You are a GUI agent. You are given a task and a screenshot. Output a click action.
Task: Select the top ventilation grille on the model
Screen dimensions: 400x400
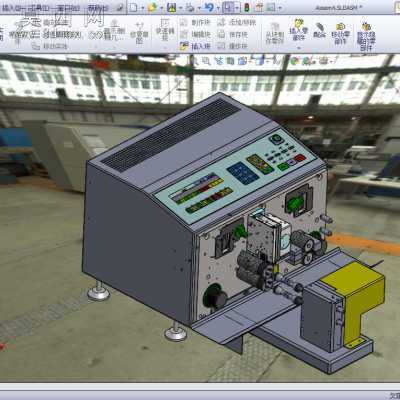[x=170, y=135]
